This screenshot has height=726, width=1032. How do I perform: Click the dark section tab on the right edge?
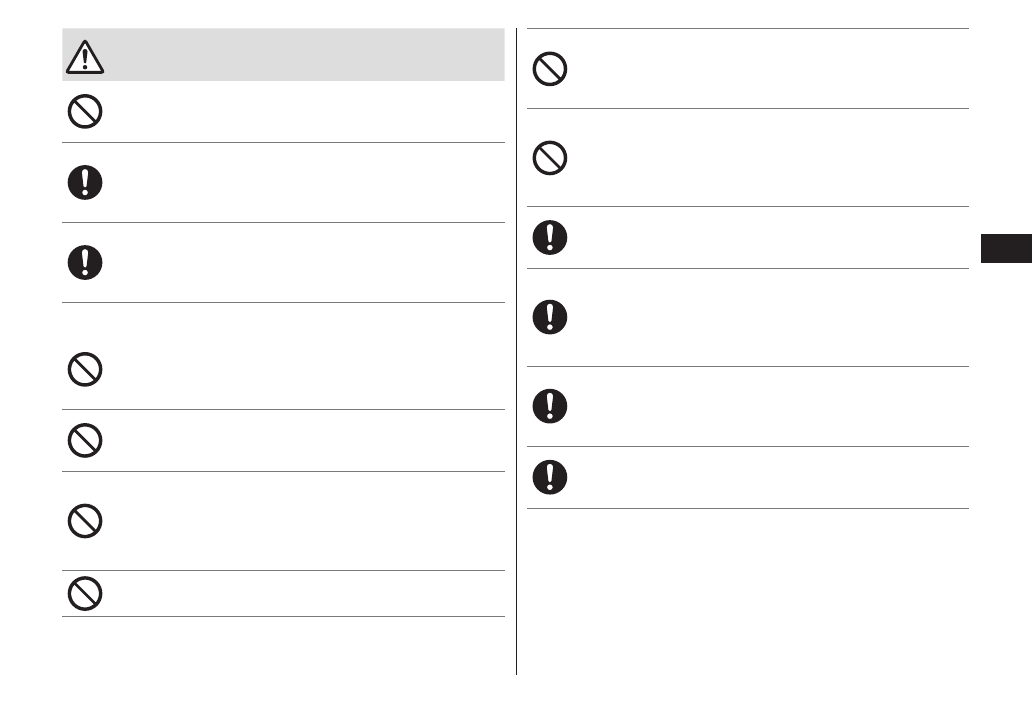click(x=1005, y=248)
